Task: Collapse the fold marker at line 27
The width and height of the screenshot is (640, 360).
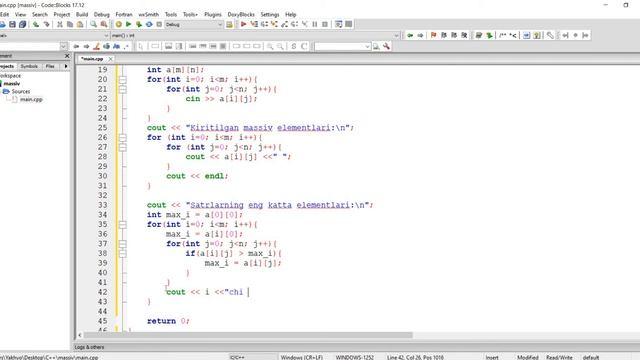Action: point(122,147)
